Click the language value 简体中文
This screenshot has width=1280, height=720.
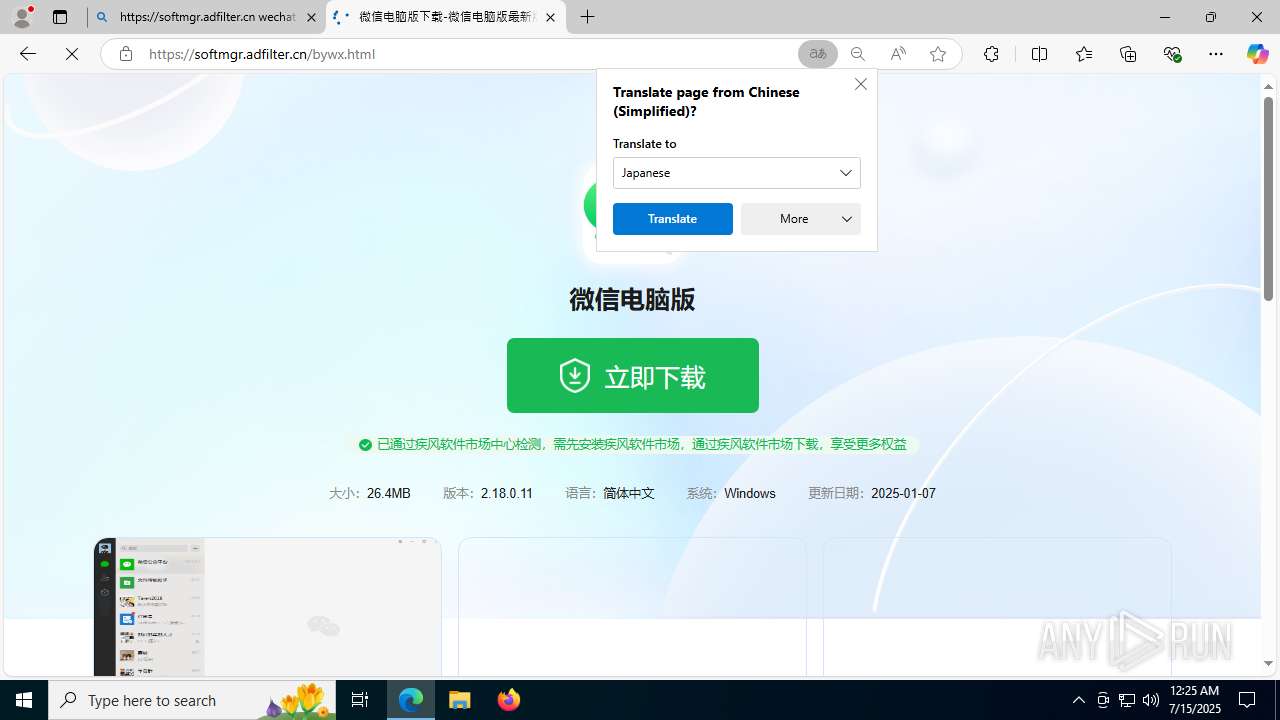pos(629,493)
